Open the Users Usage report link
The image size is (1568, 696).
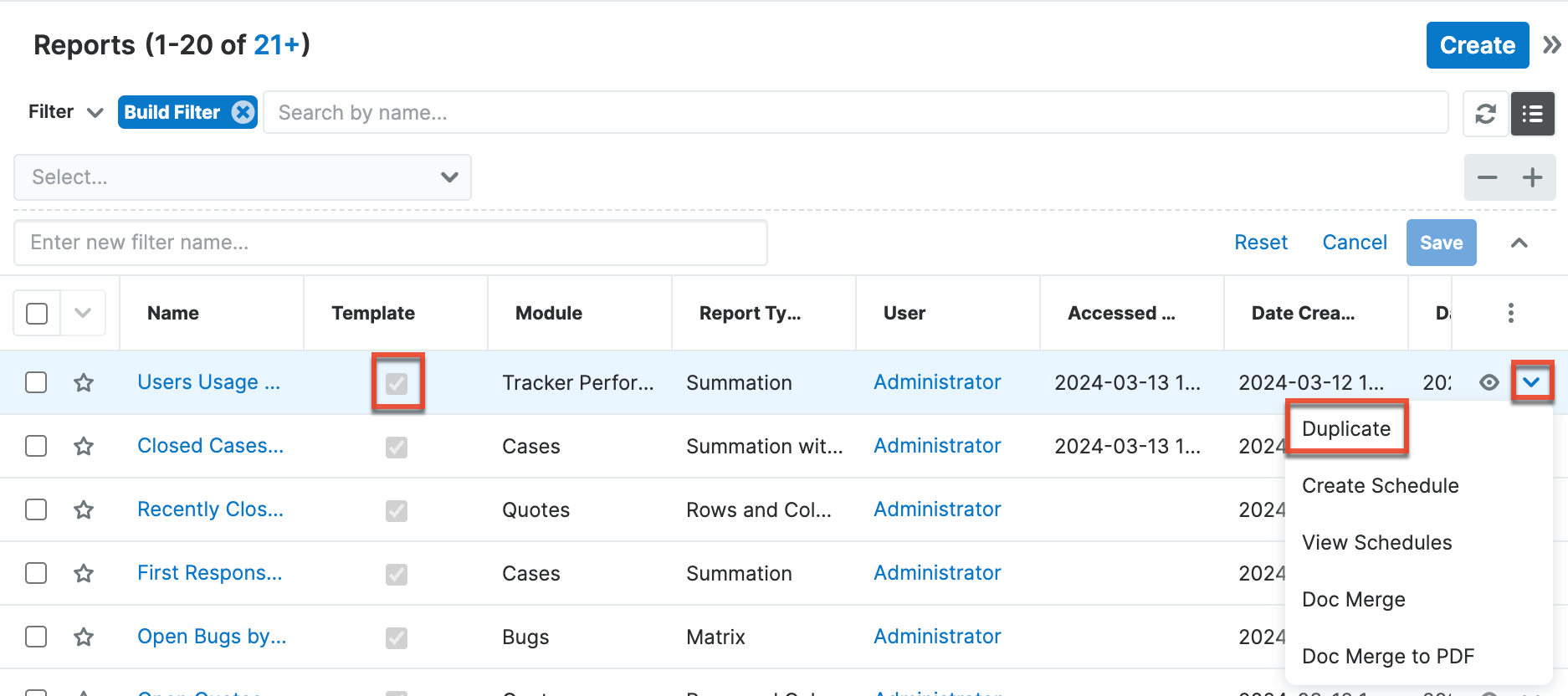click(x=209, y=382)
